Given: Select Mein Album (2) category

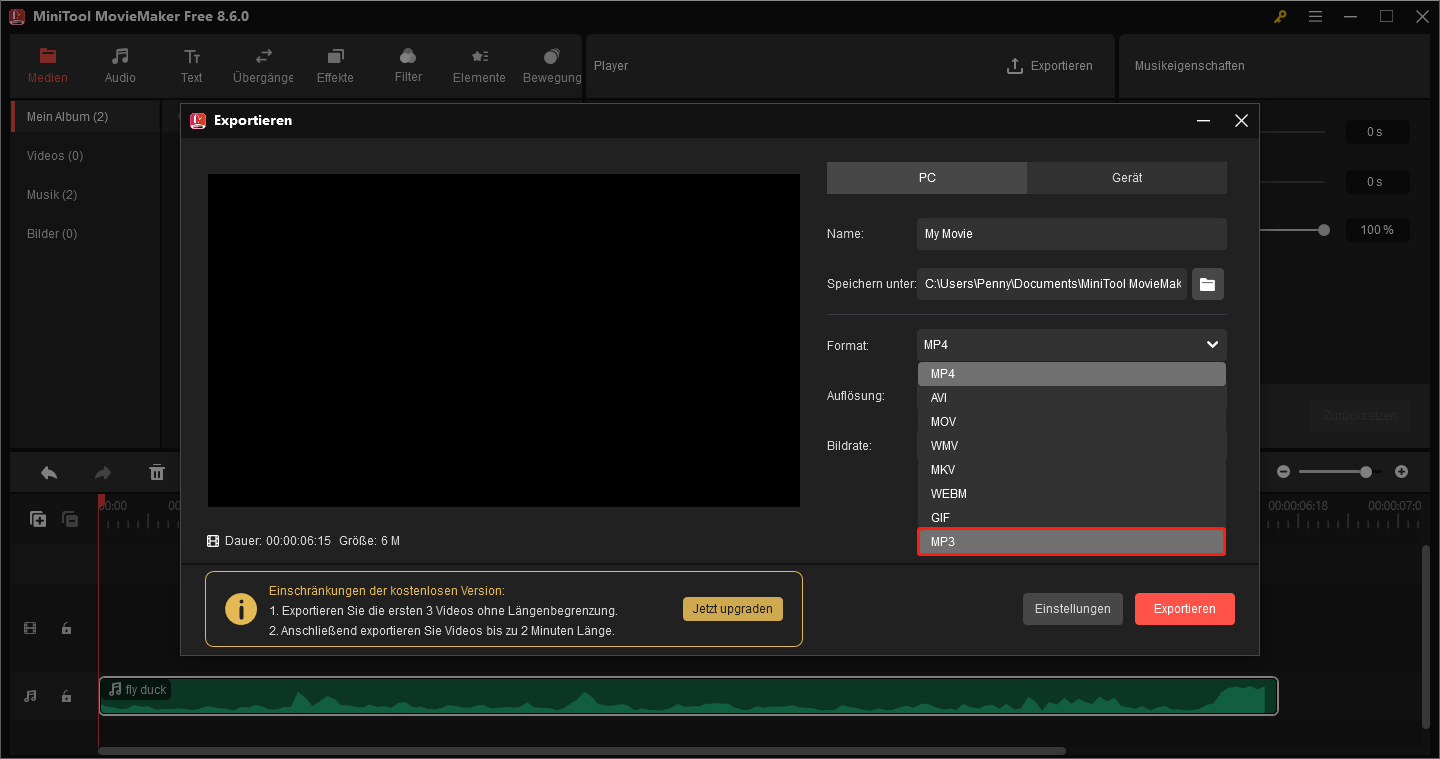Looking at the screenshot, I should (85, 117).
